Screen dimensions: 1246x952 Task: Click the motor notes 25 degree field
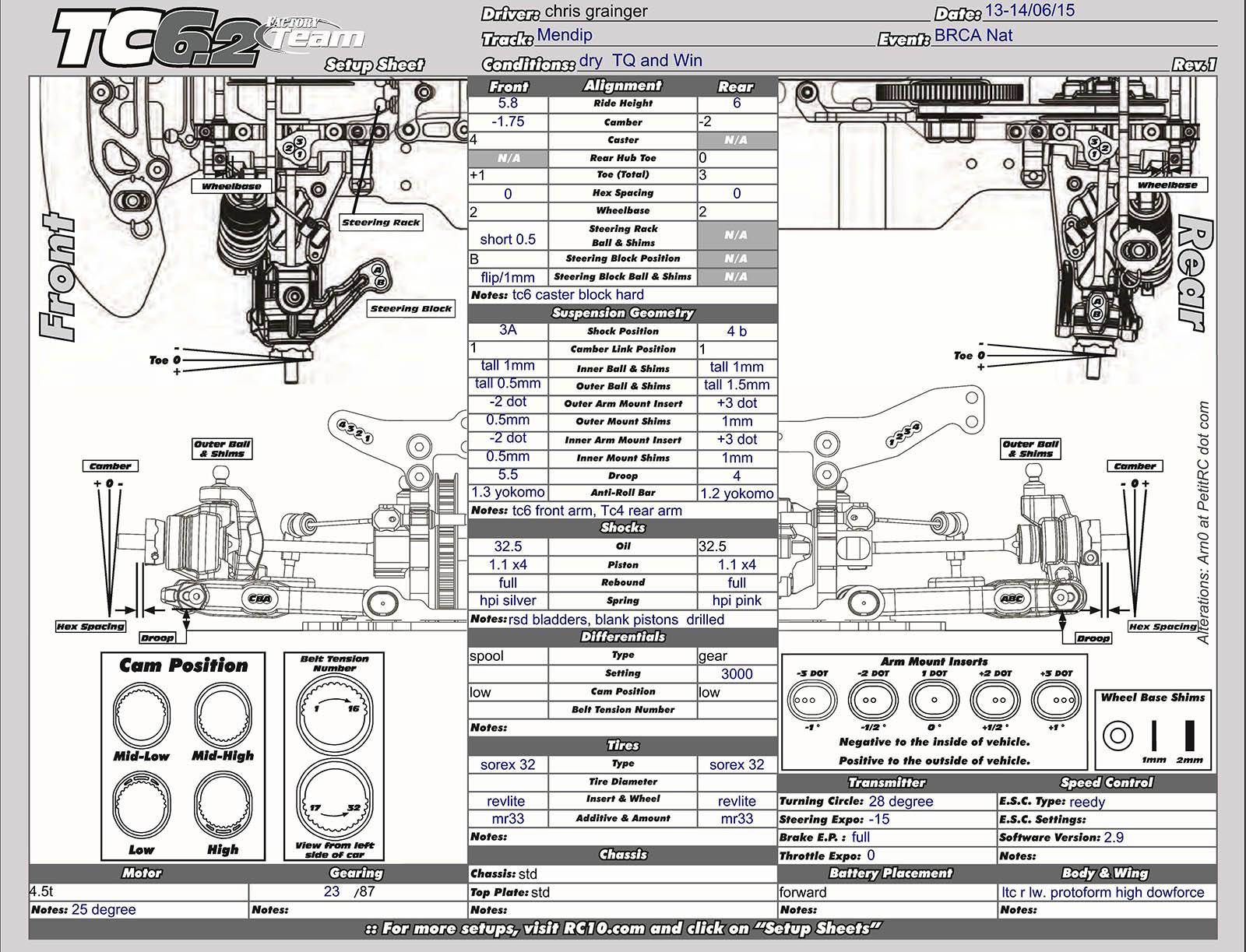point(139,909)
